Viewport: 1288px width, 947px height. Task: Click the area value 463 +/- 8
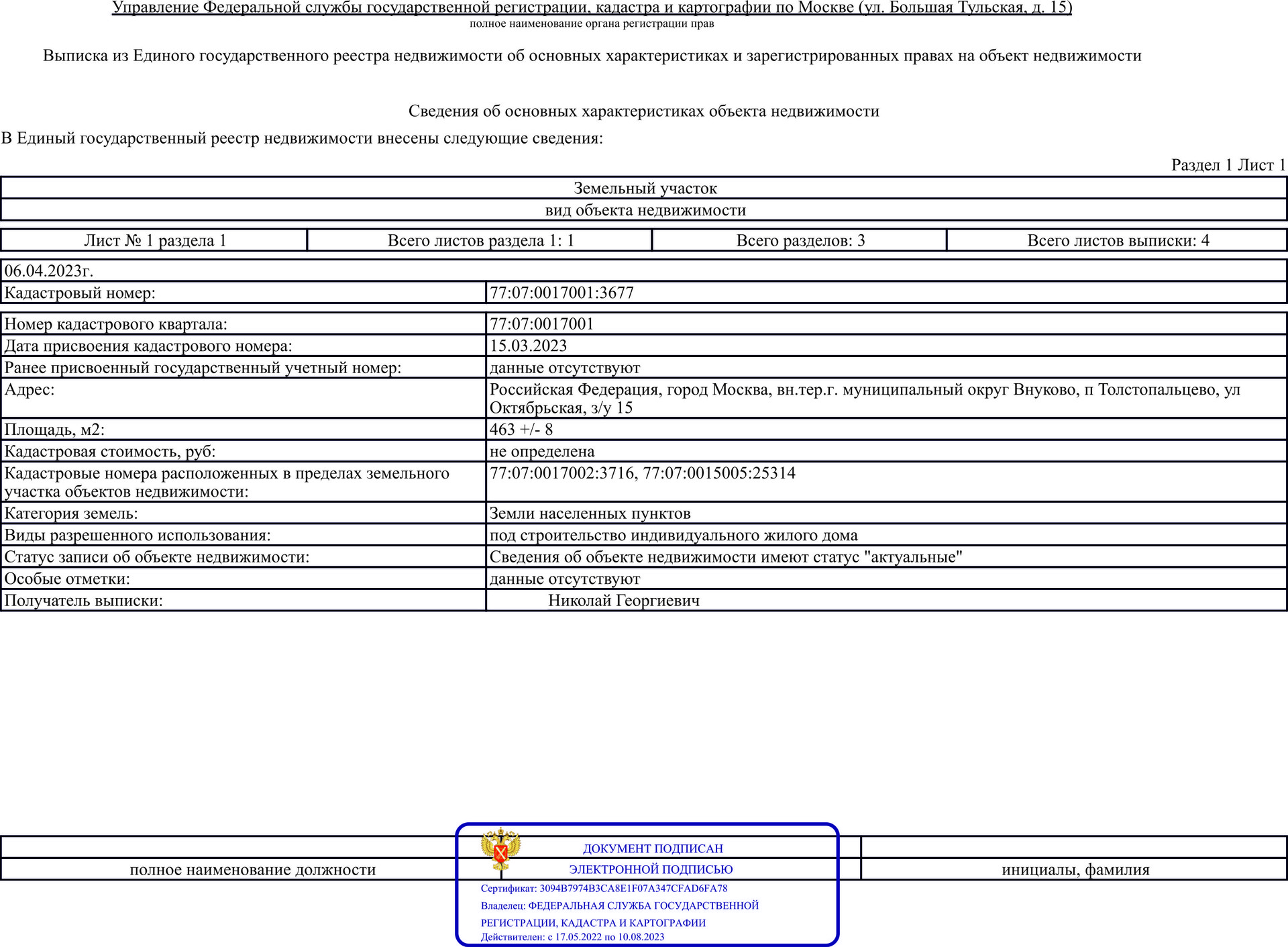521,430
